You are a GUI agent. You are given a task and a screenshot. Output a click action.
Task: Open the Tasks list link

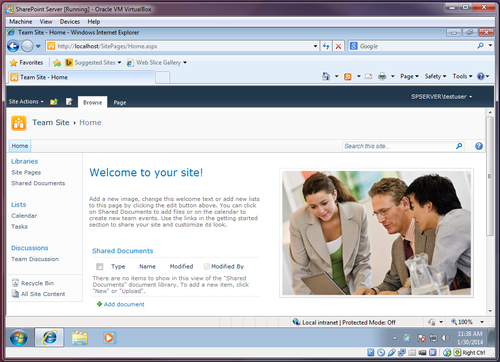tap(19, 226)
